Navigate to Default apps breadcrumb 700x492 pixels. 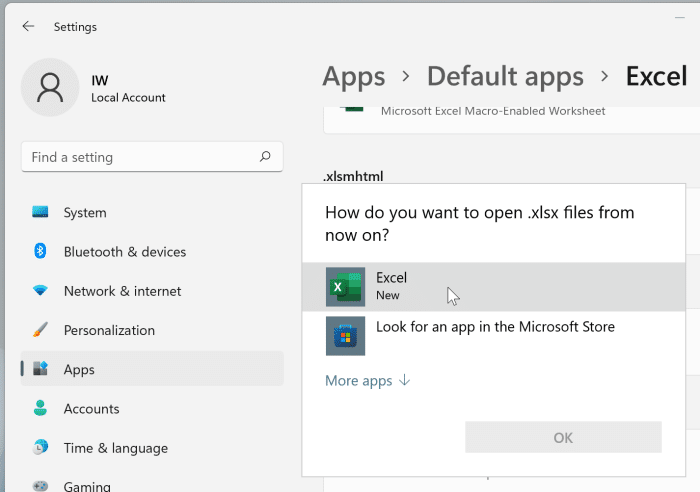click(x=505, y=76)
